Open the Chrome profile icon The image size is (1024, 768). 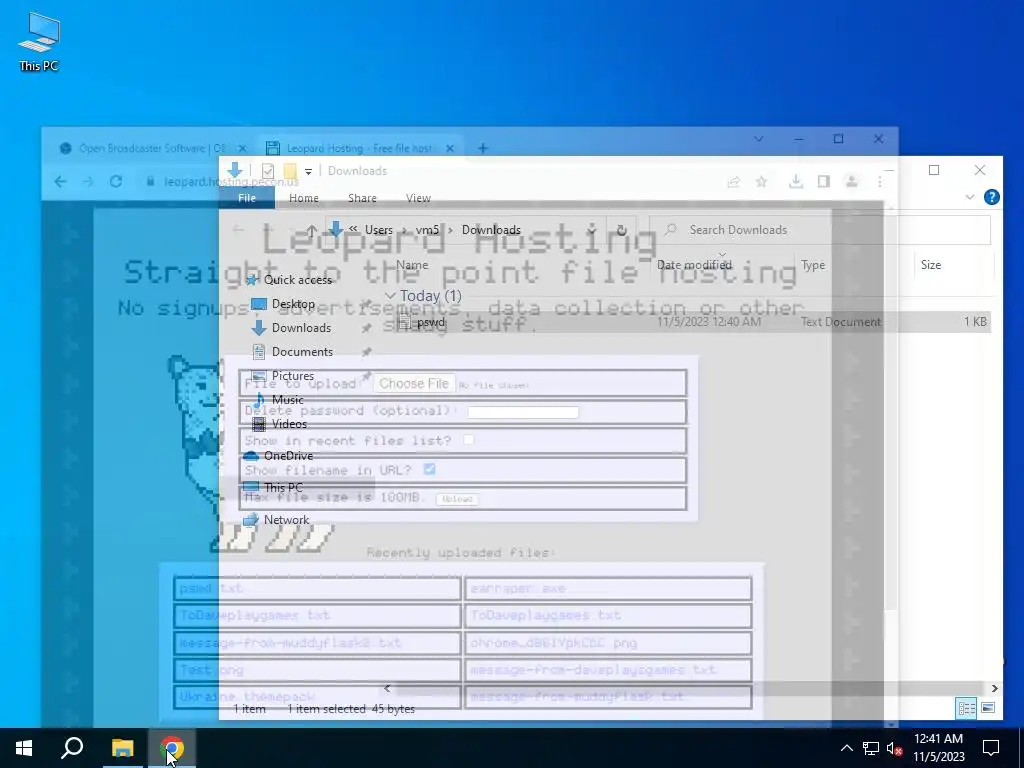click(852, 182)
